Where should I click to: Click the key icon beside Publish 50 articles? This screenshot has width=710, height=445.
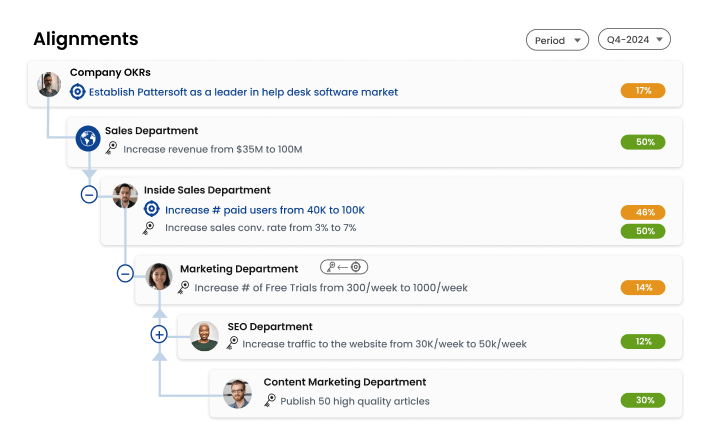point(270,400)
